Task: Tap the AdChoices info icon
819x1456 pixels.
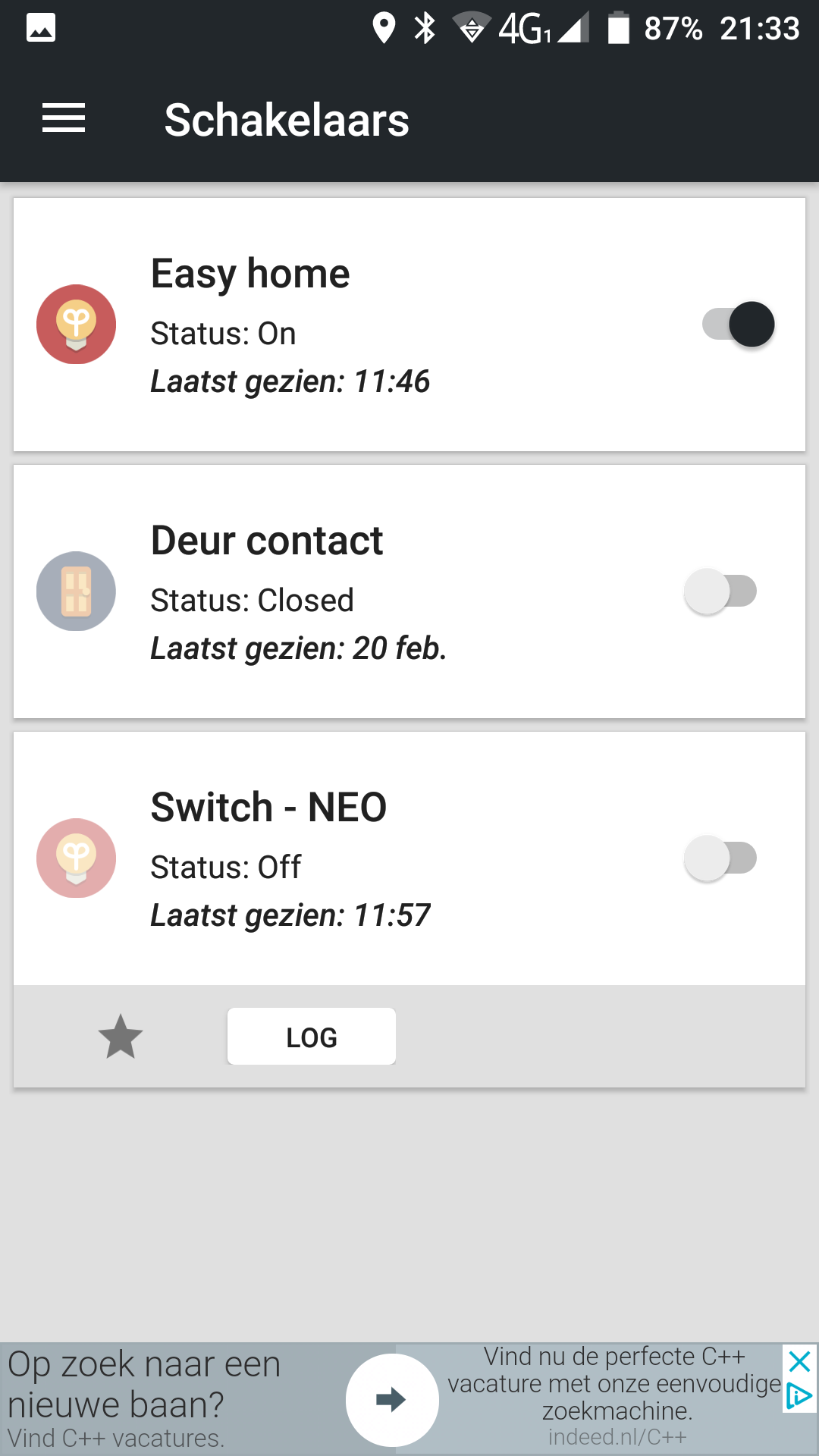Action: [x=799, y=1395]
